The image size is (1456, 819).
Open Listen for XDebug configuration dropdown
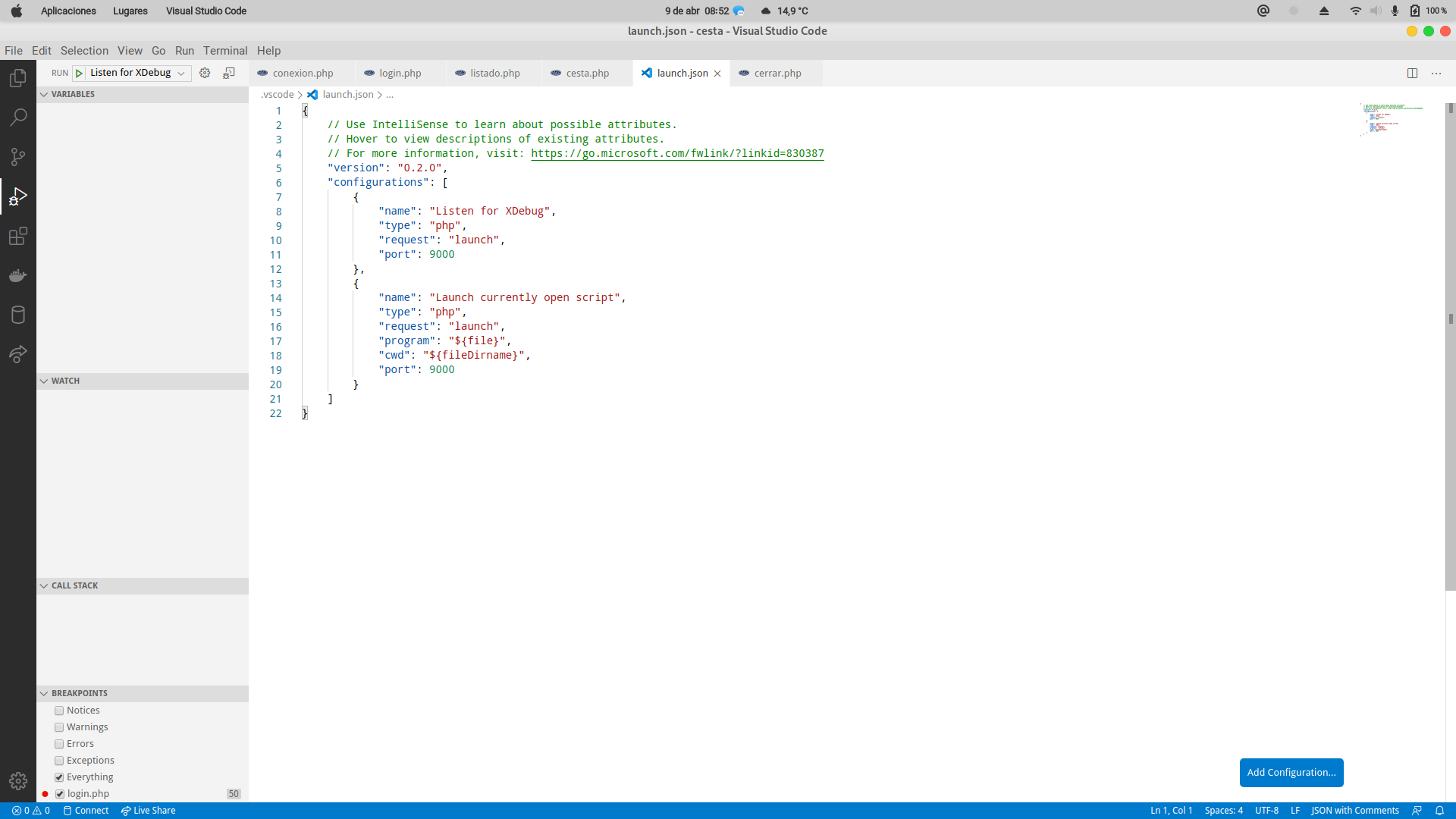click(x=138, y=73)
